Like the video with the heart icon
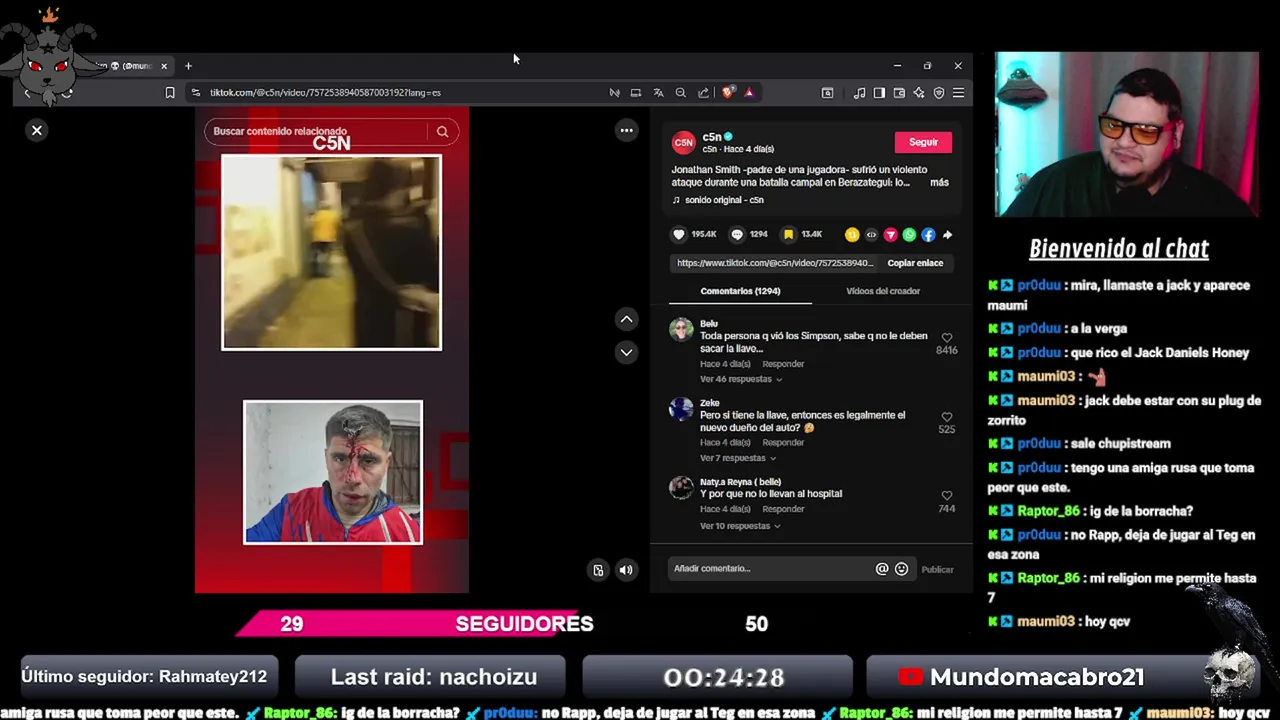This screenshot has height=720, width=1280. pos(679,234)
